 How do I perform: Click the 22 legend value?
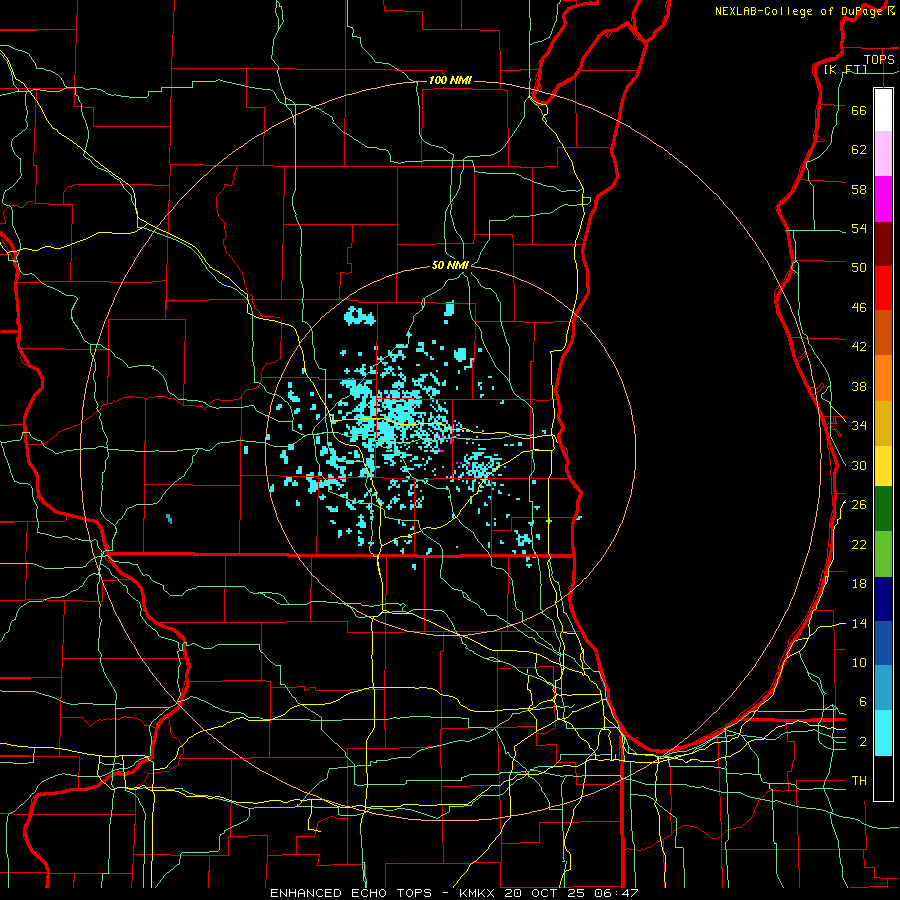click(859, 544)
